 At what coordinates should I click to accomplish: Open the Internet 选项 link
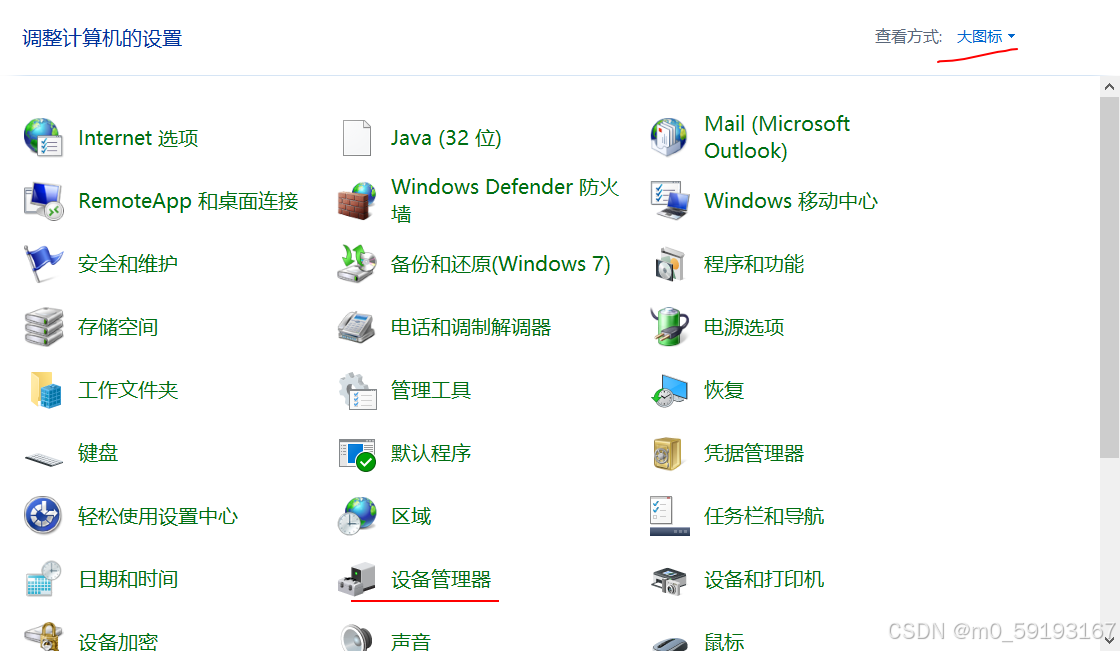point(138,138)
